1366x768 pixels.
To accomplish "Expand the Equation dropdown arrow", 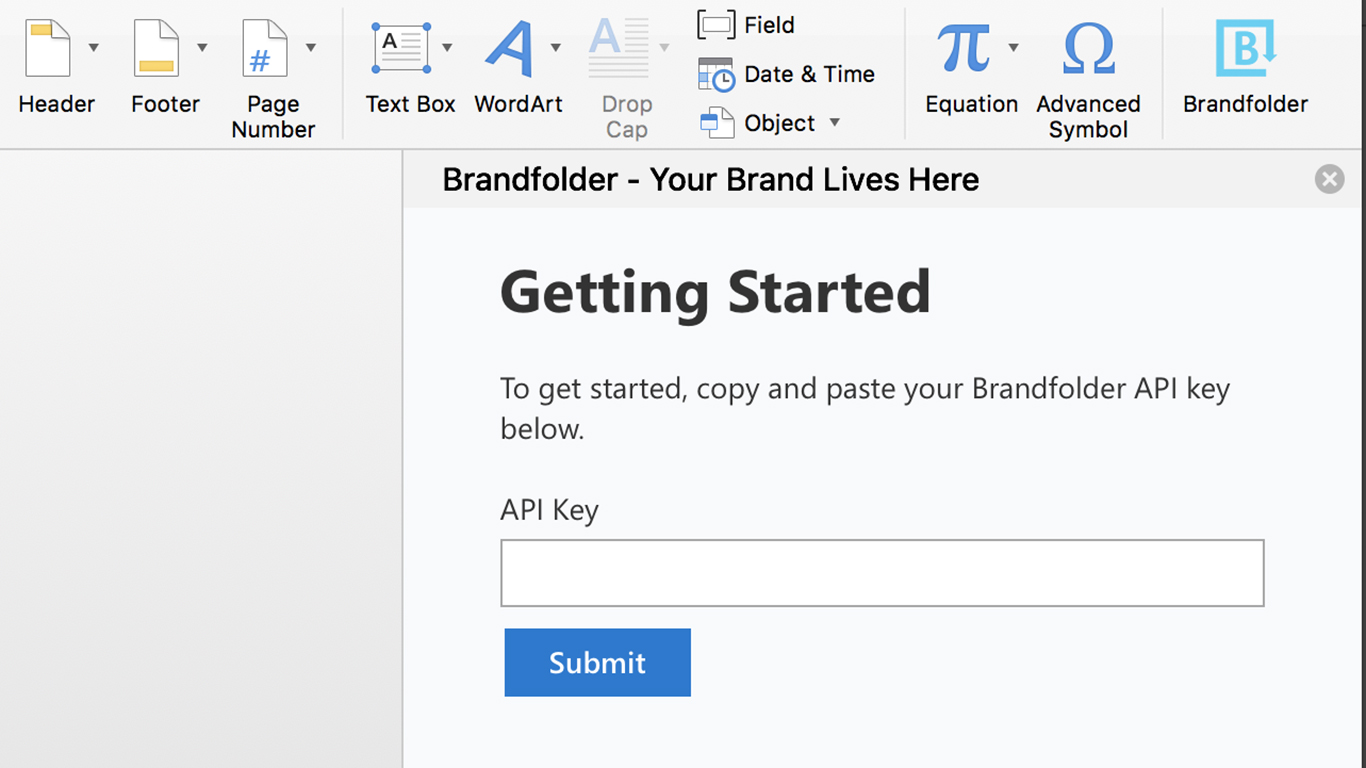I will tap(1013, 47).
